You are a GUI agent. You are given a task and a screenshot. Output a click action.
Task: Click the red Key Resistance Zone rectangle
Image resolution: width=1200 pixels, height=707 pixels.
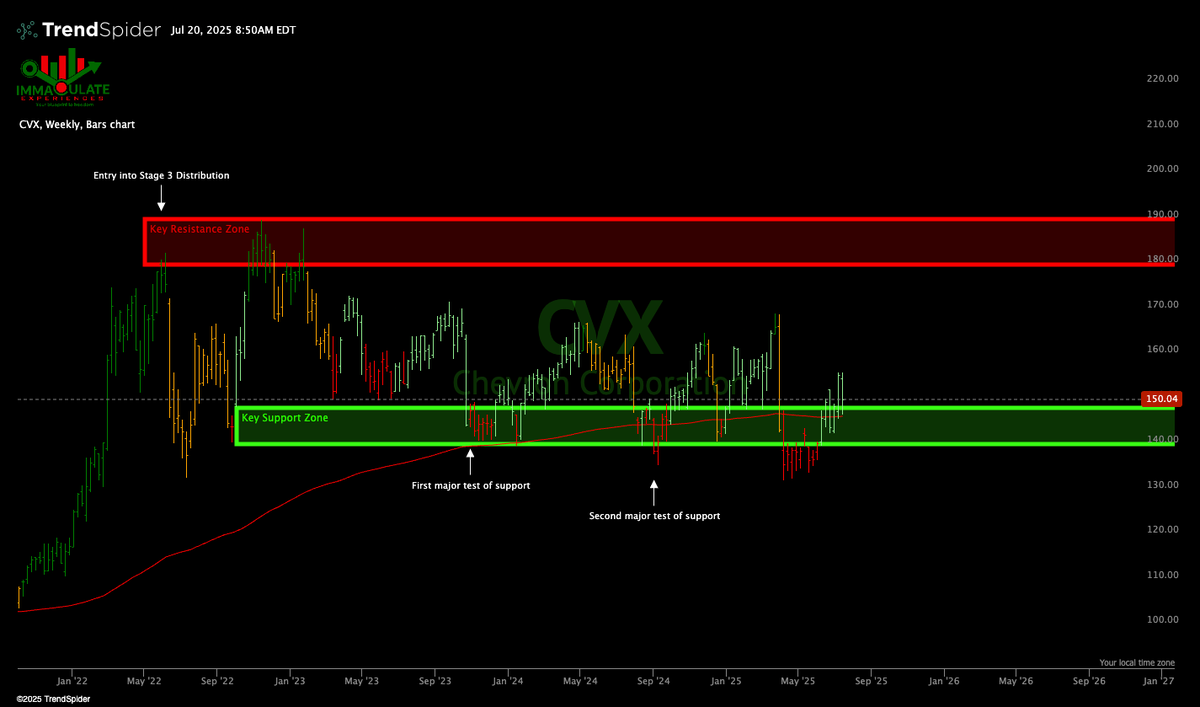click(x=660, y=241)
